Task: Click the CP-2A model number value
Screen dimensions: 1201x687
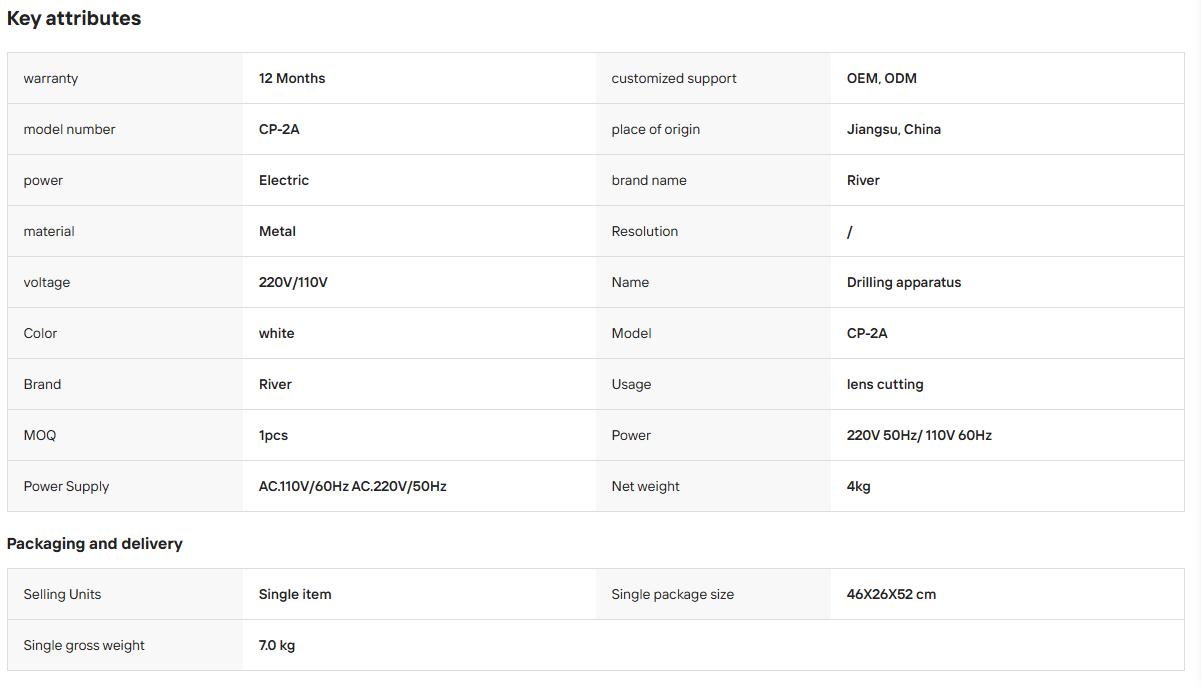Action: coord(279,129)
